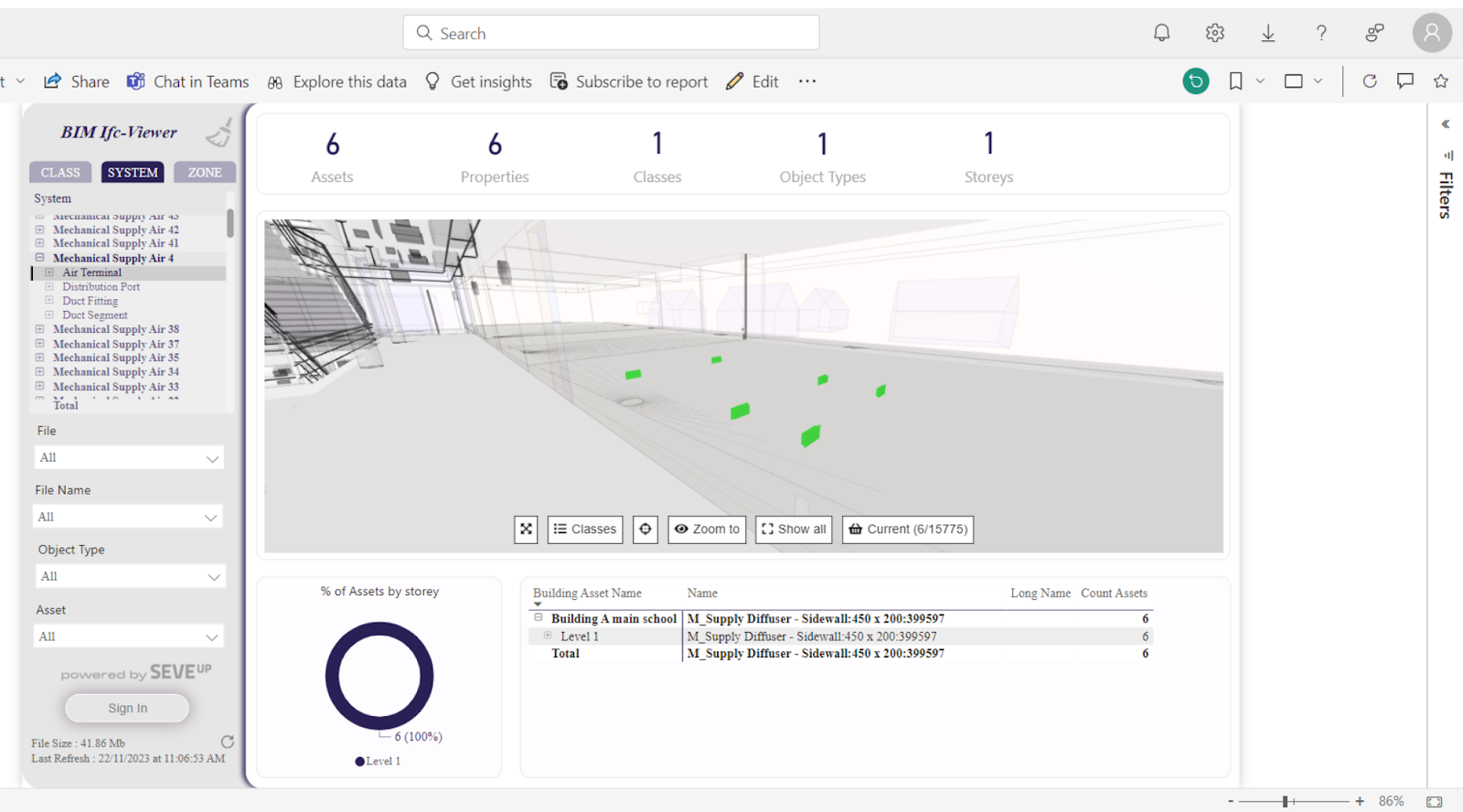This screenshot has width=1463, height=812.
Task: Expand Distribution Port node
Action: pyautogui.click(x=49, y=286)
